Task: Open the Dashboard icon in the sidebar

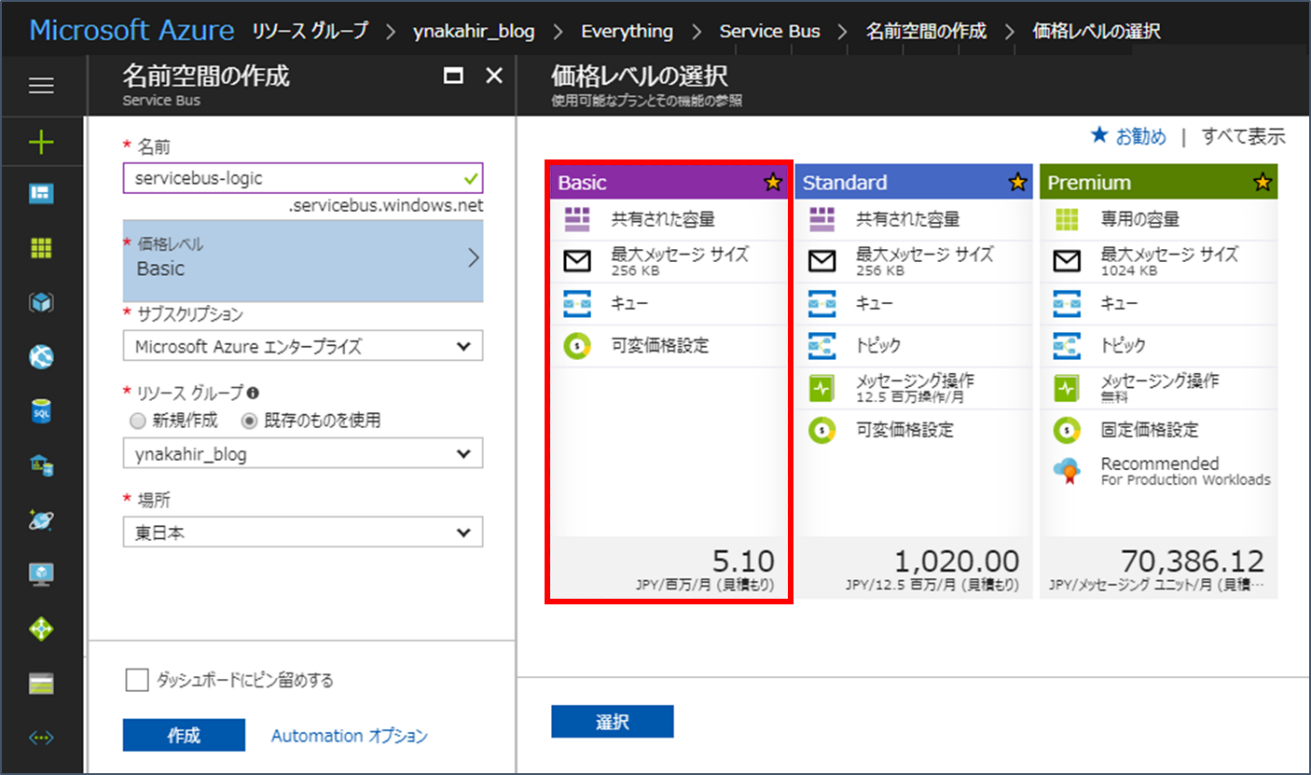Action: (41, 194)
